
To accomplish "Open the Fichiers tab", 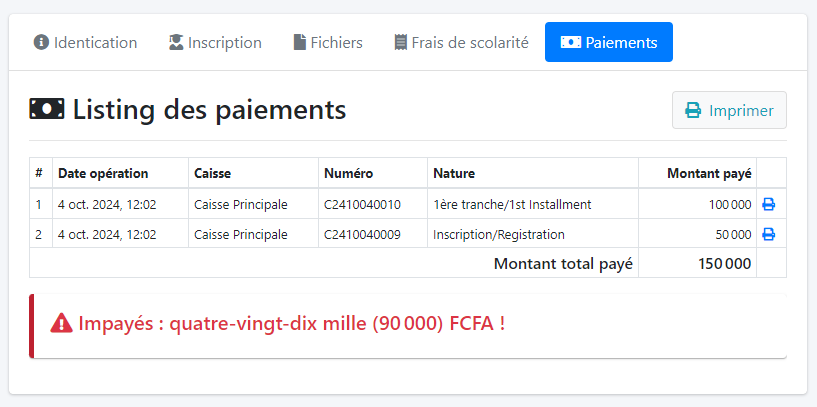I will click(328, 42).
